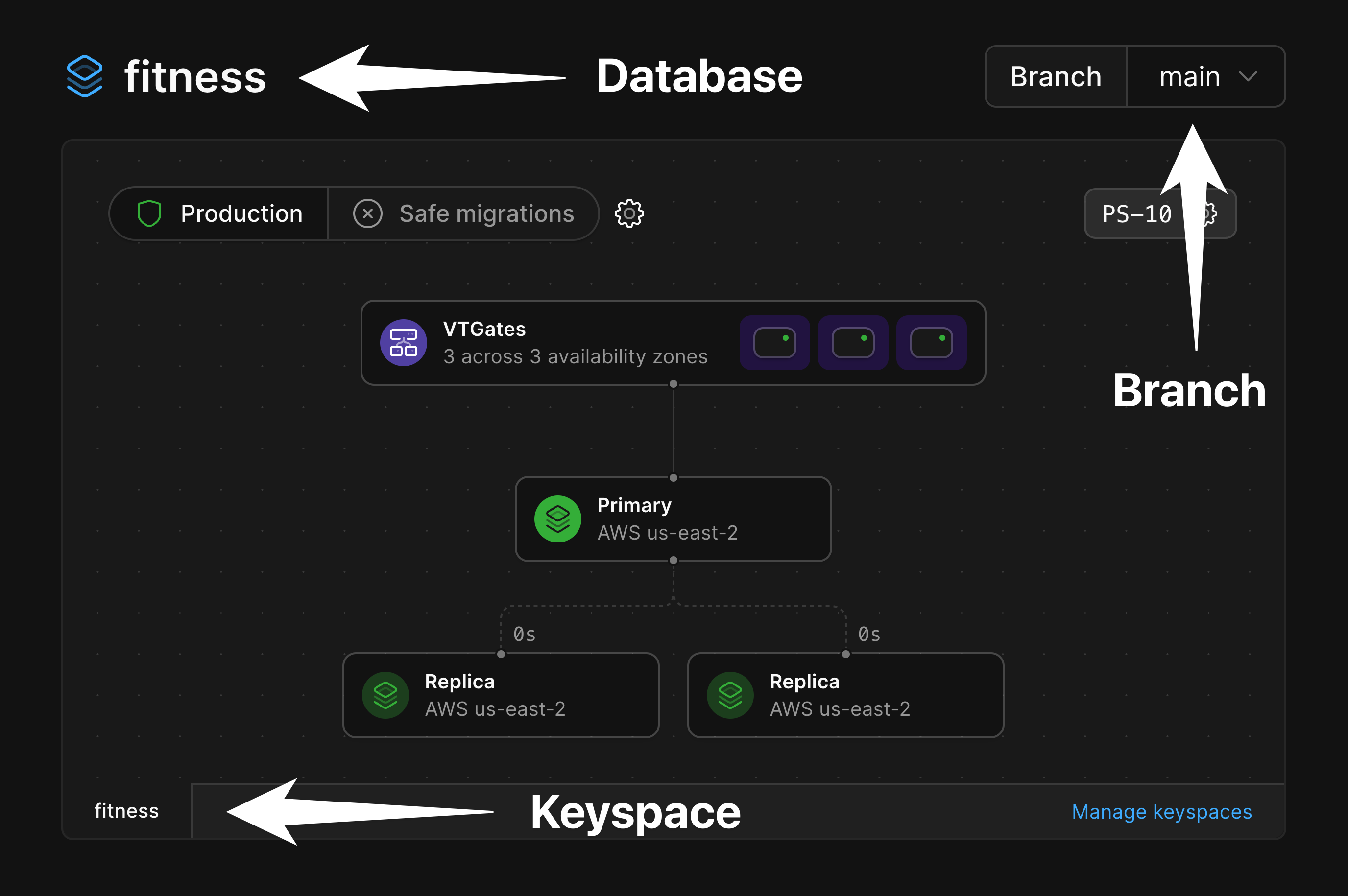Viewport: 1348px width, 896px height.
Task: Click the green Primary database icon
Action: click(x=558, y=519)
